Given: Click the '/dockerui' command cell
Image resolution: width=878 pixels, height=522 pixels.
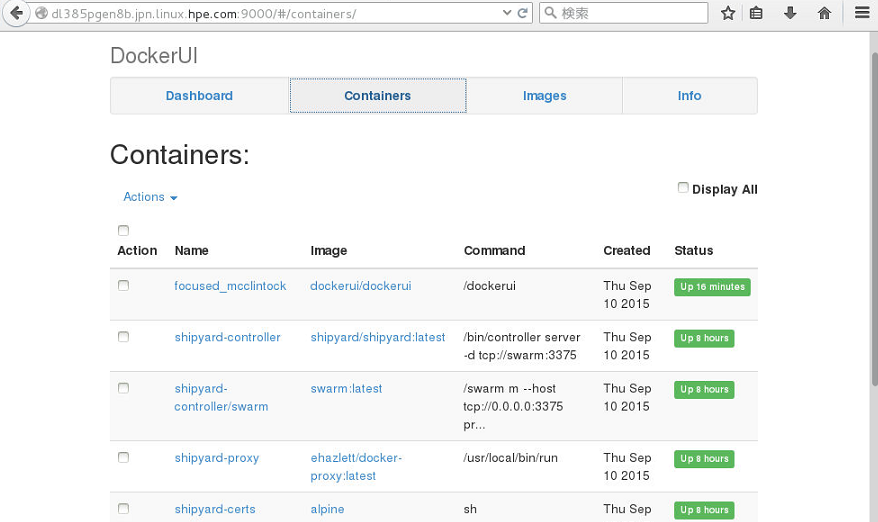Looking at the screenshot, I should coord(489,286).
